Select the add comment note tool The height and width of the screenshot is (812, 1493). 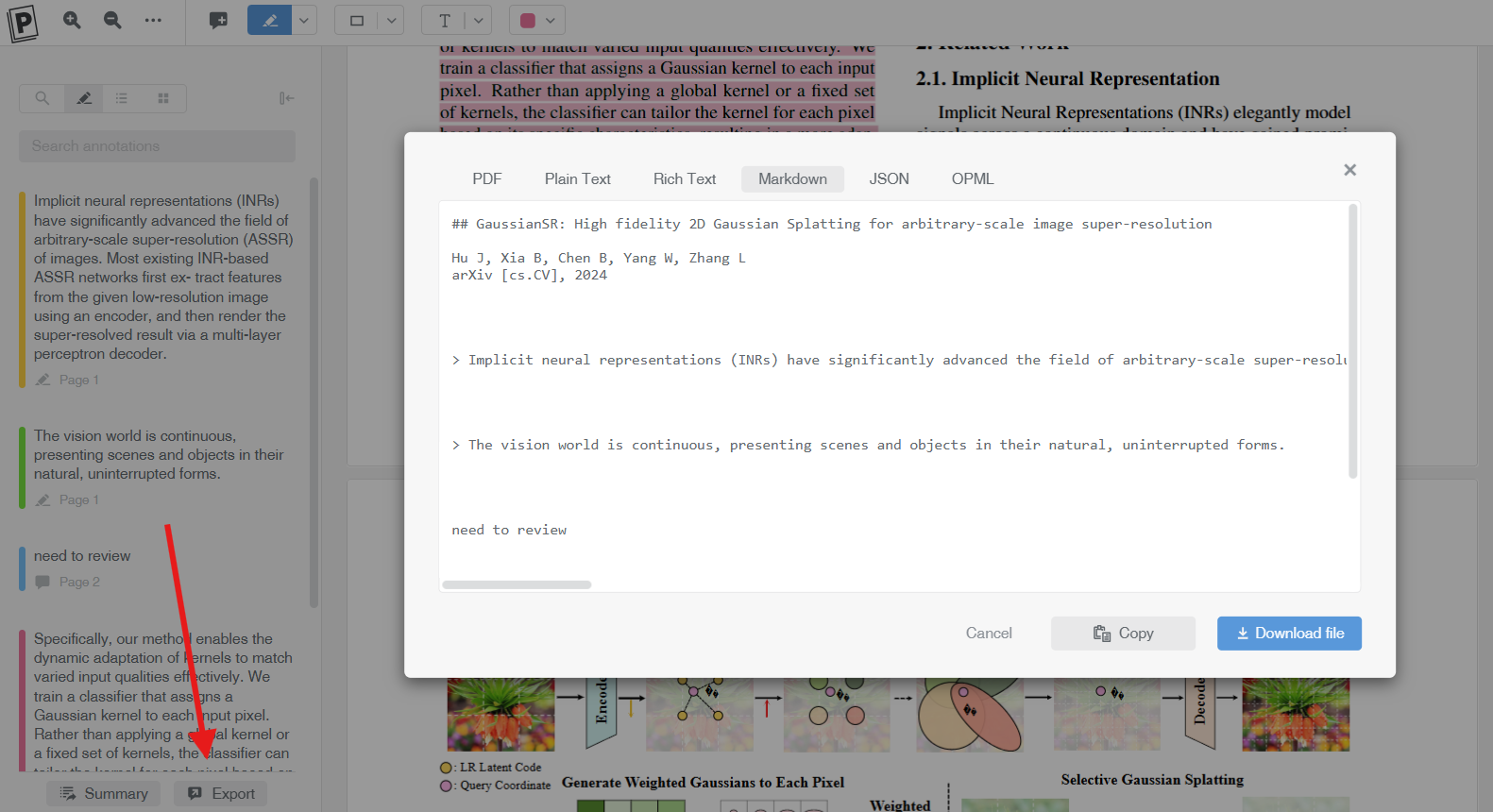click(218, 20)
